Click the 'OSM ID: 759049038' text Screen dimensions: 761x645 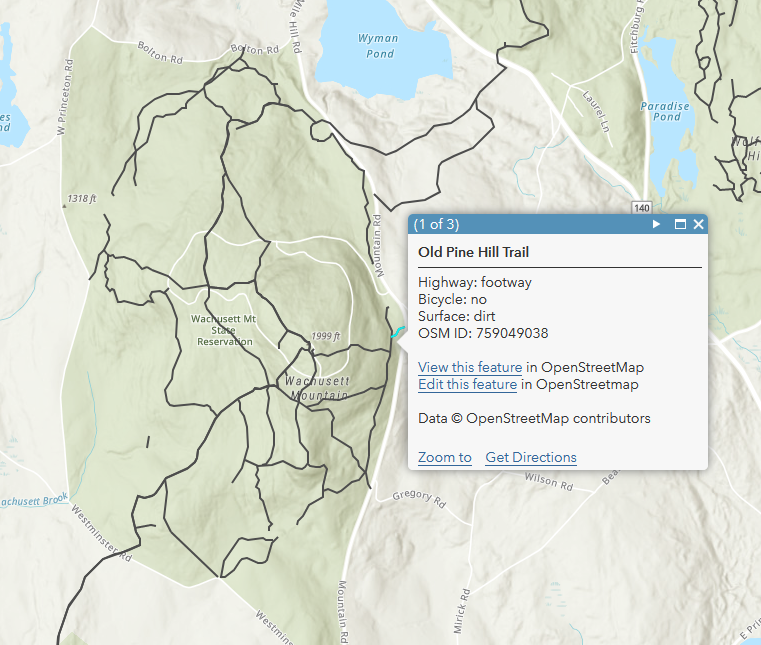tap(483, 333)
